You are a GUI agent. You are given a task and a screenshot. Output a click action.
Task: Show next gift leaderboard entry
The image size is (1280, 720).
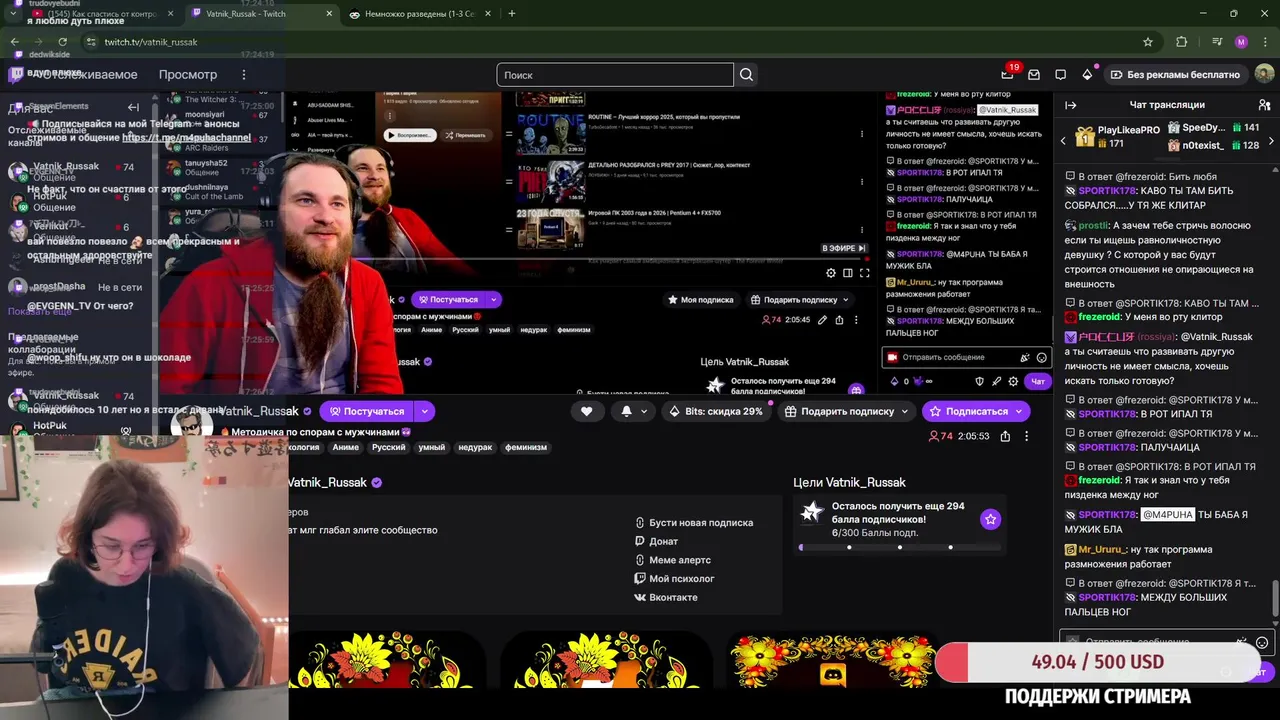point(1271,141)
